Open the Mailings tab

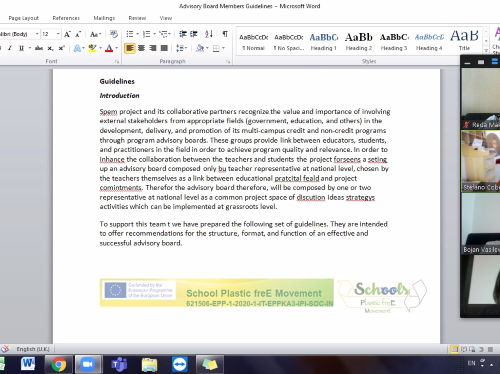tap(104, 18)
